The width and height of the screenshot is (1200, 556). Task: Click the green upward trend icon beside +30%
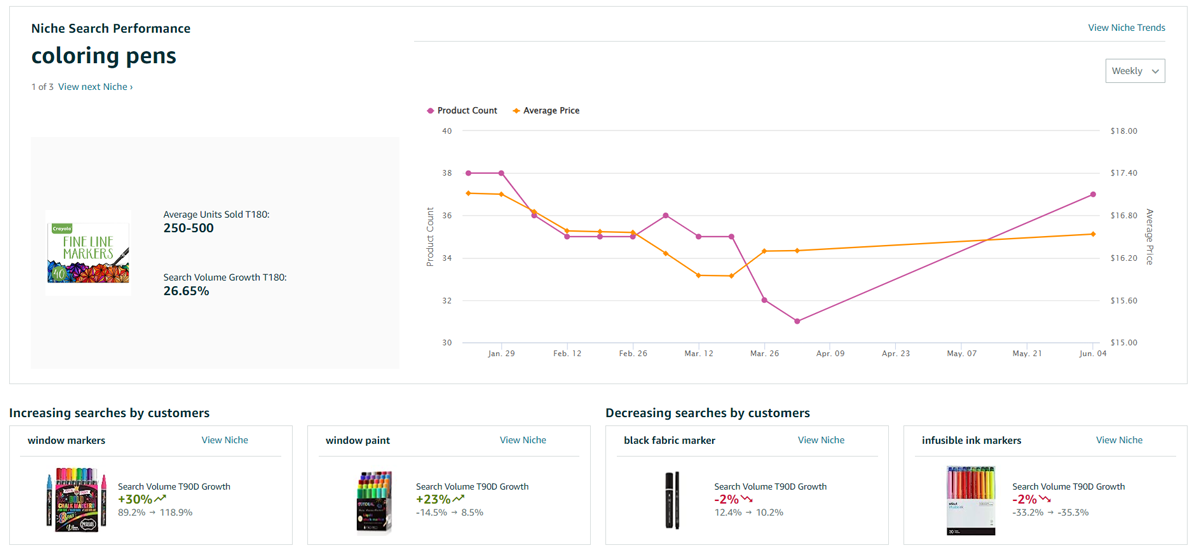[x=161, y=498]
